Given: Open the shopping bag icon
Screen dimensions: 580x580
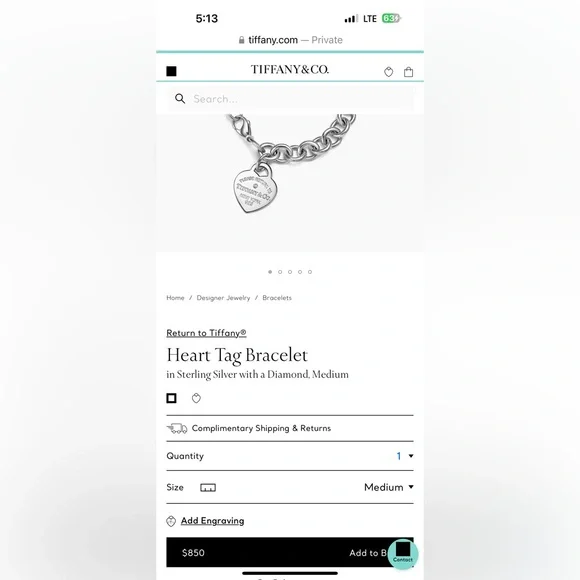Looking at the screenshot, I should 408,72.
